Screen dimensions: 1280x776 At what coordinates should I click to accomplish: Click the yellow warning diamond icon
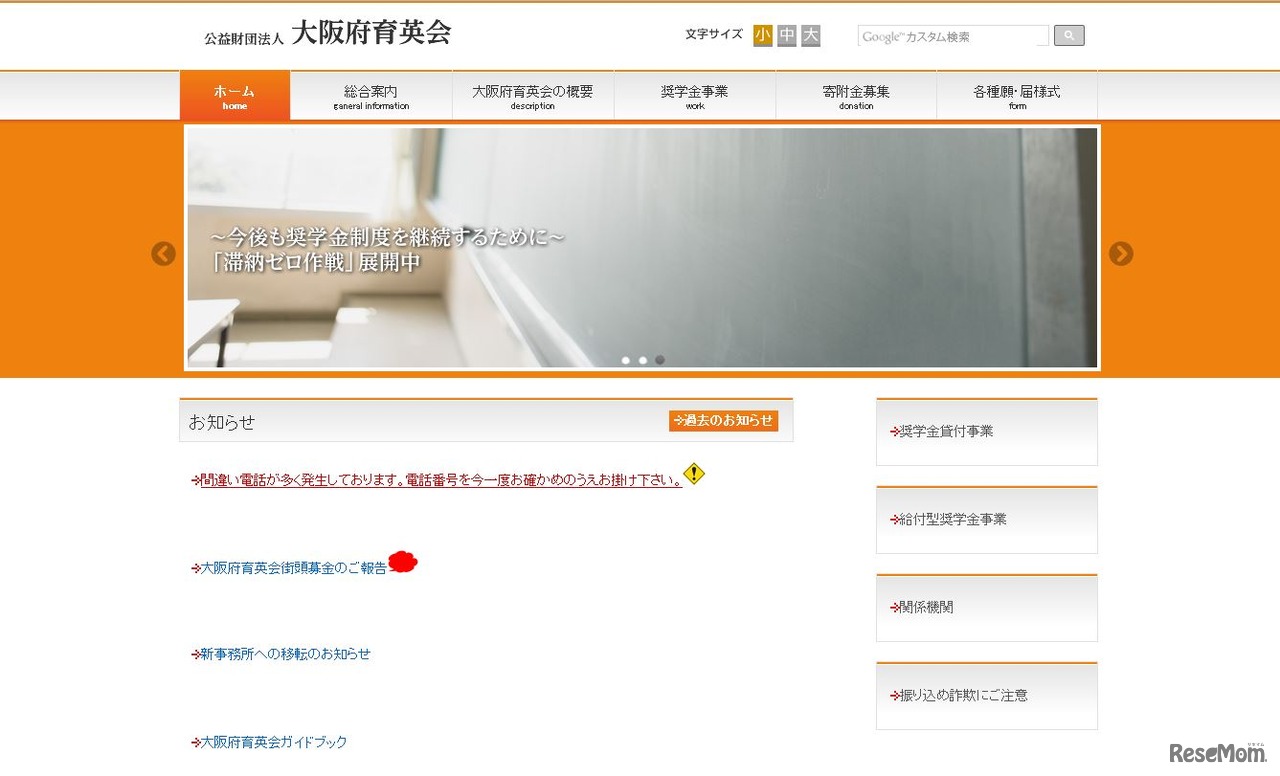694,474
